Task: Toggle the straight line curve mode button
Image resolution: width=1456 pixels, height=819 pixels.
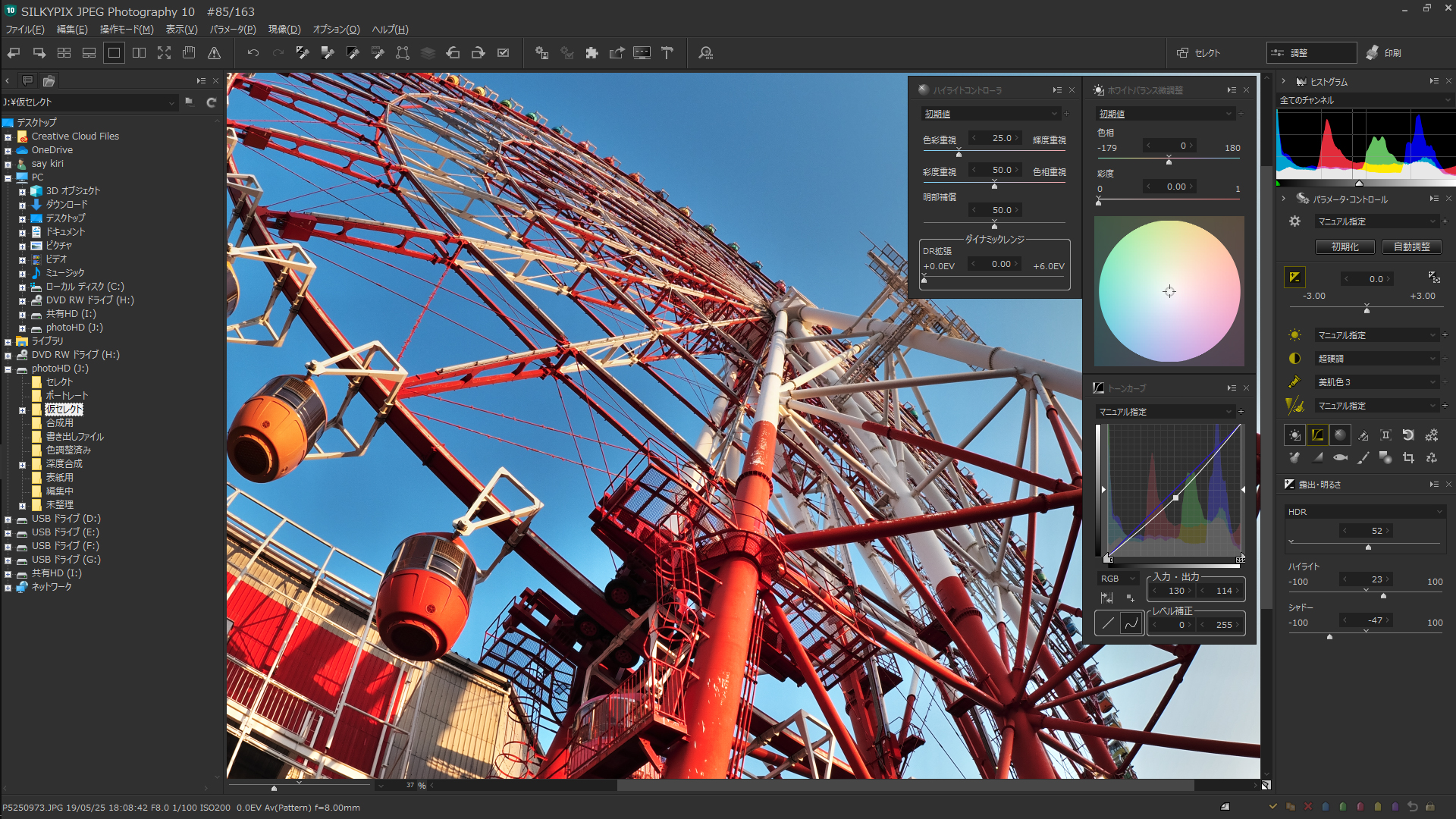Action: [1108, 624]
